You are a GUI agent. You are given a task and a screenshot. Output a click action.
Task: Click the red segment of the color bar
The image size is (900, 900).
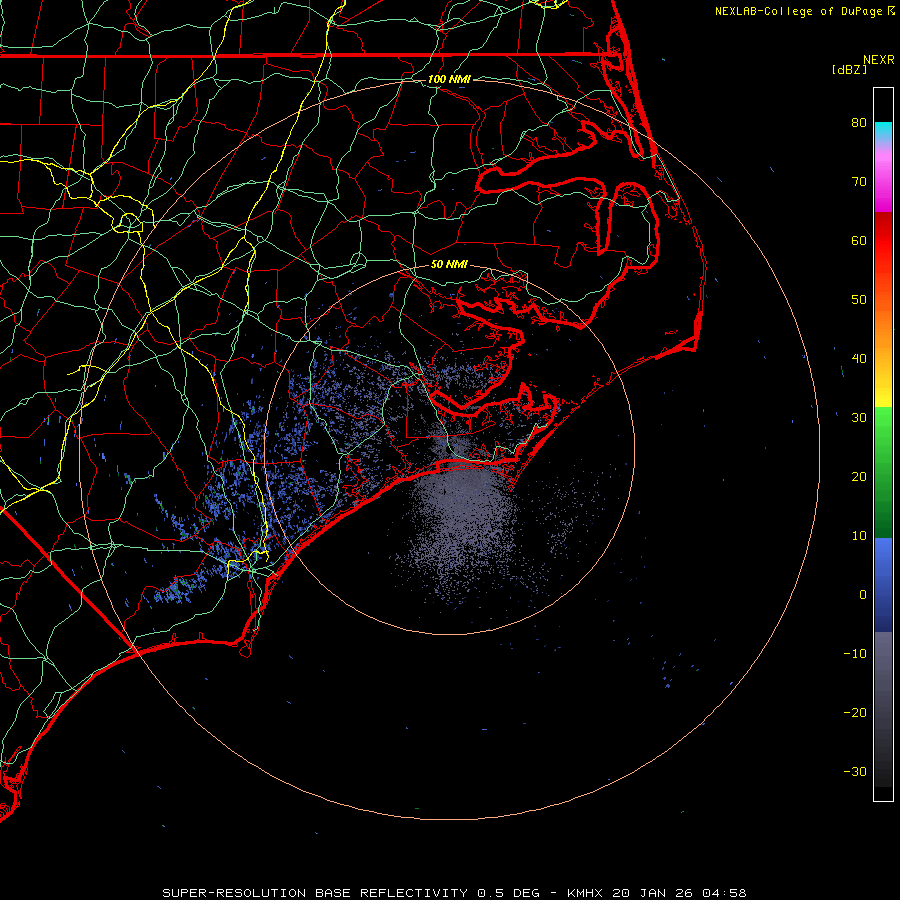[x=883, y=241]
